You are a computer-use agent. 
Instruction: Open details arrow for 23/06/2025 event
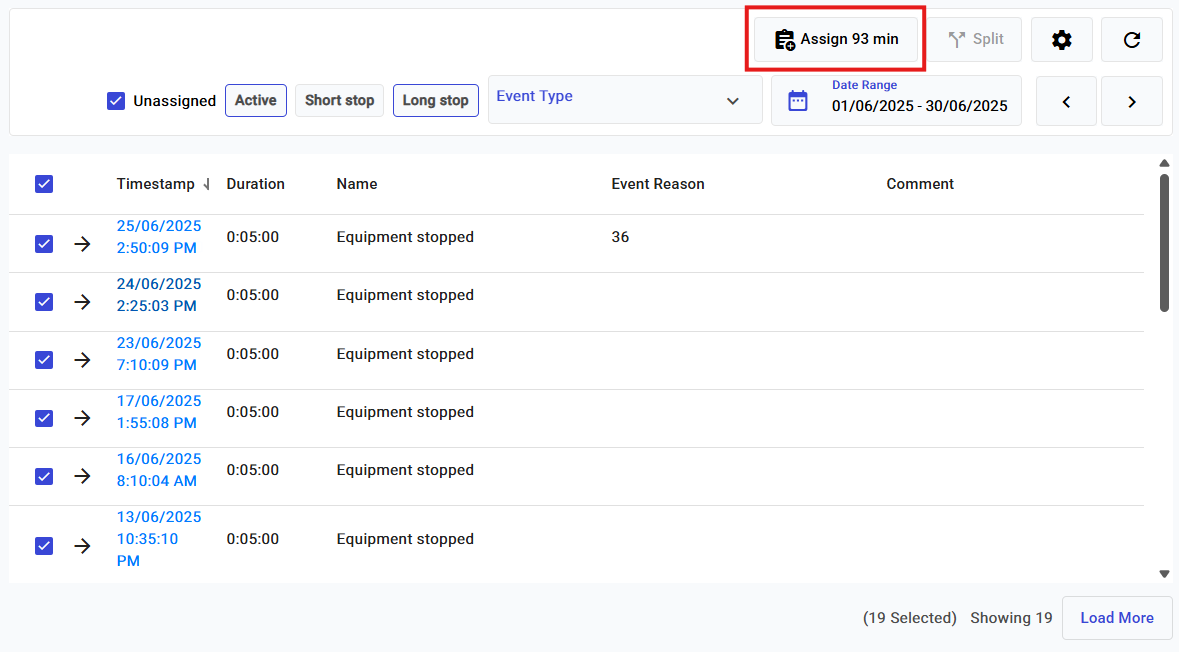82,360
